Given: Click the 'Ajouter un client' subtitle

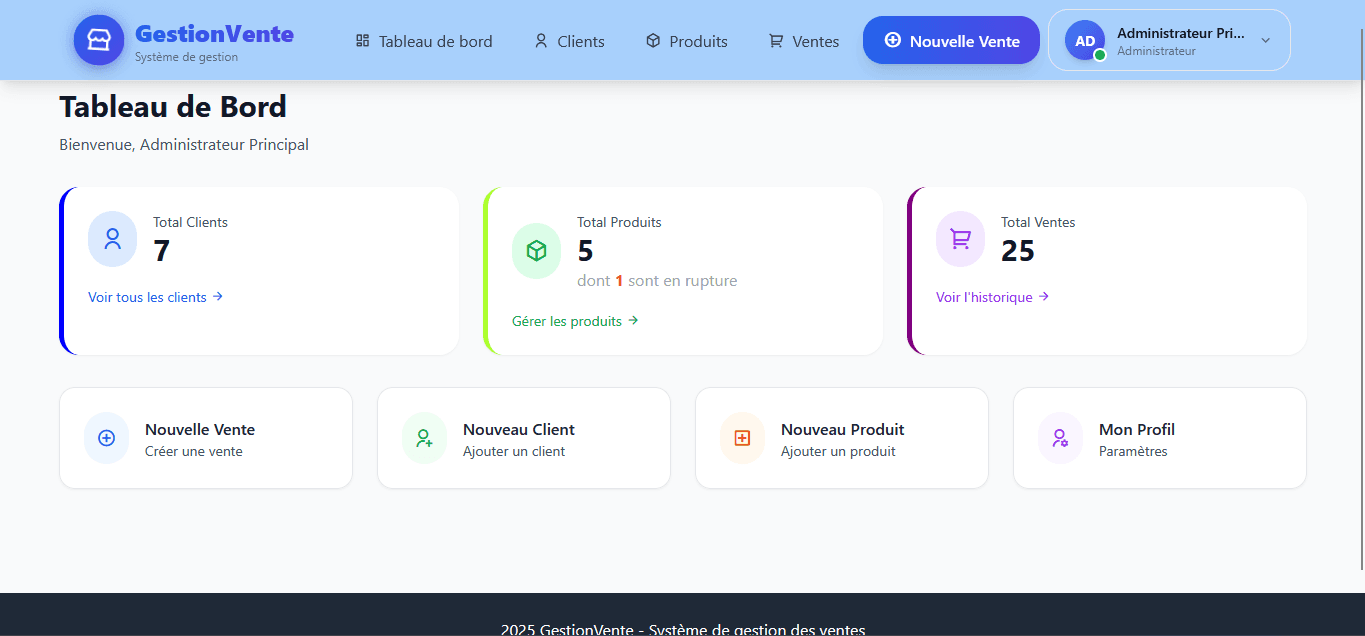Looking at the screenshot, I should point(514,451).
